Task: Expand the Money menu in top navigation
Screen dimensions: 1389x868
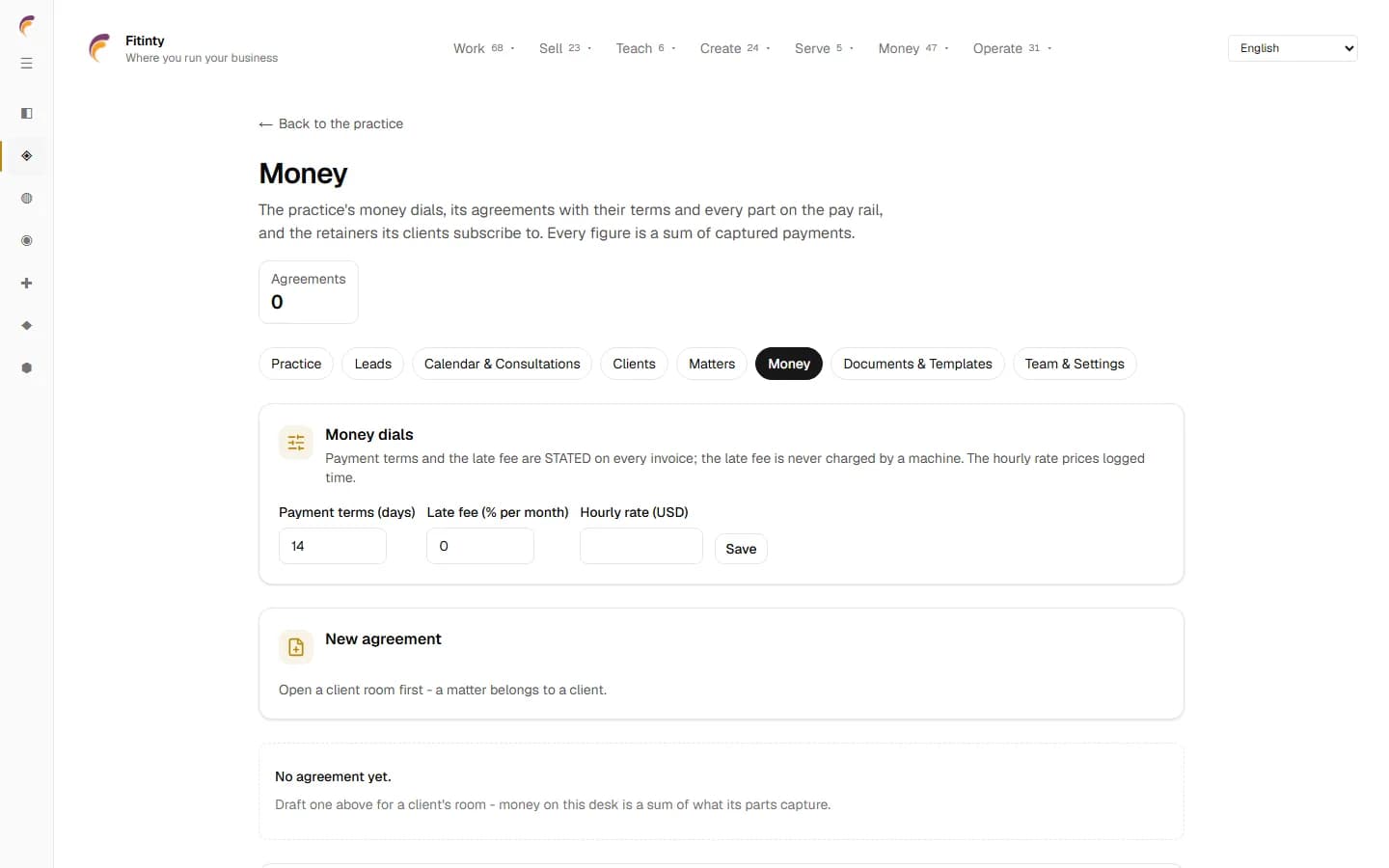Action: click(x=913, y=48)
